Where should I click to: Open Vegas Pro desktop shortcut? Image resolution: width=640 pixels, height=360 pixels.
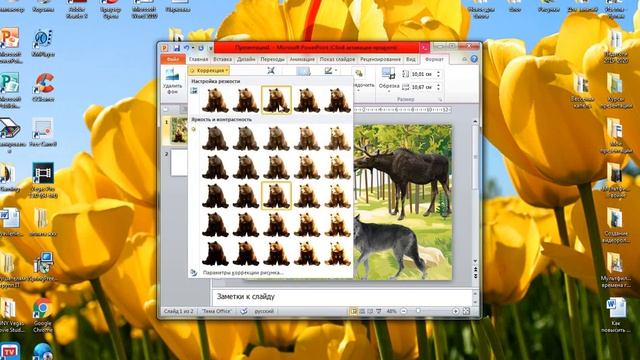pyautogui.click(x=43, y=180)
